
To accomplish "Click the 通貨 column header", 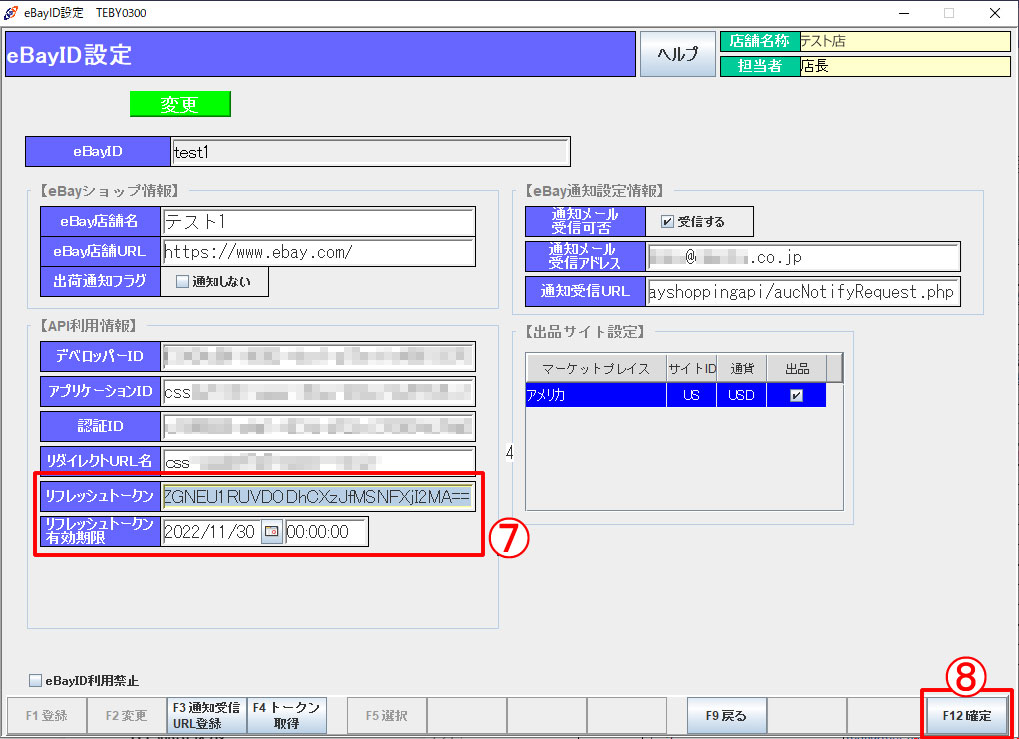I will tap(741, 368).
